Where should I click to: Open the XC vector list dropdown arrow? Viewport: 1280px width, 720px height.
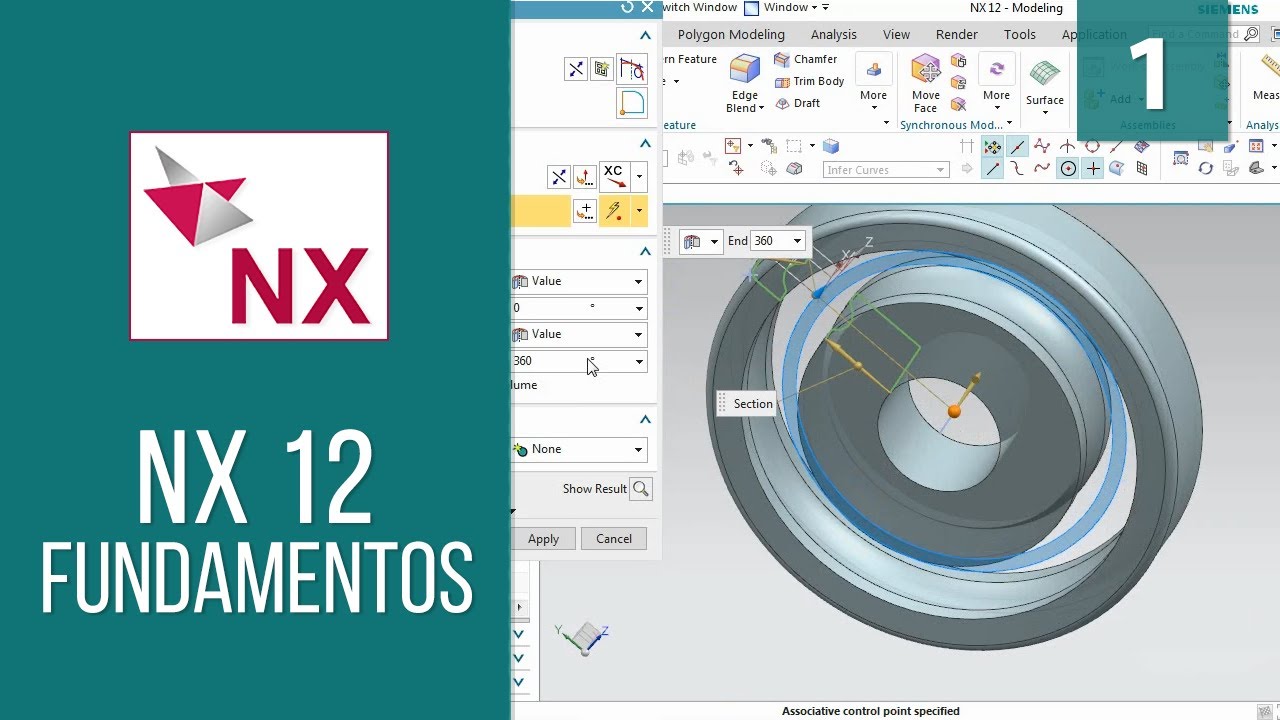[x=639, y=178]
